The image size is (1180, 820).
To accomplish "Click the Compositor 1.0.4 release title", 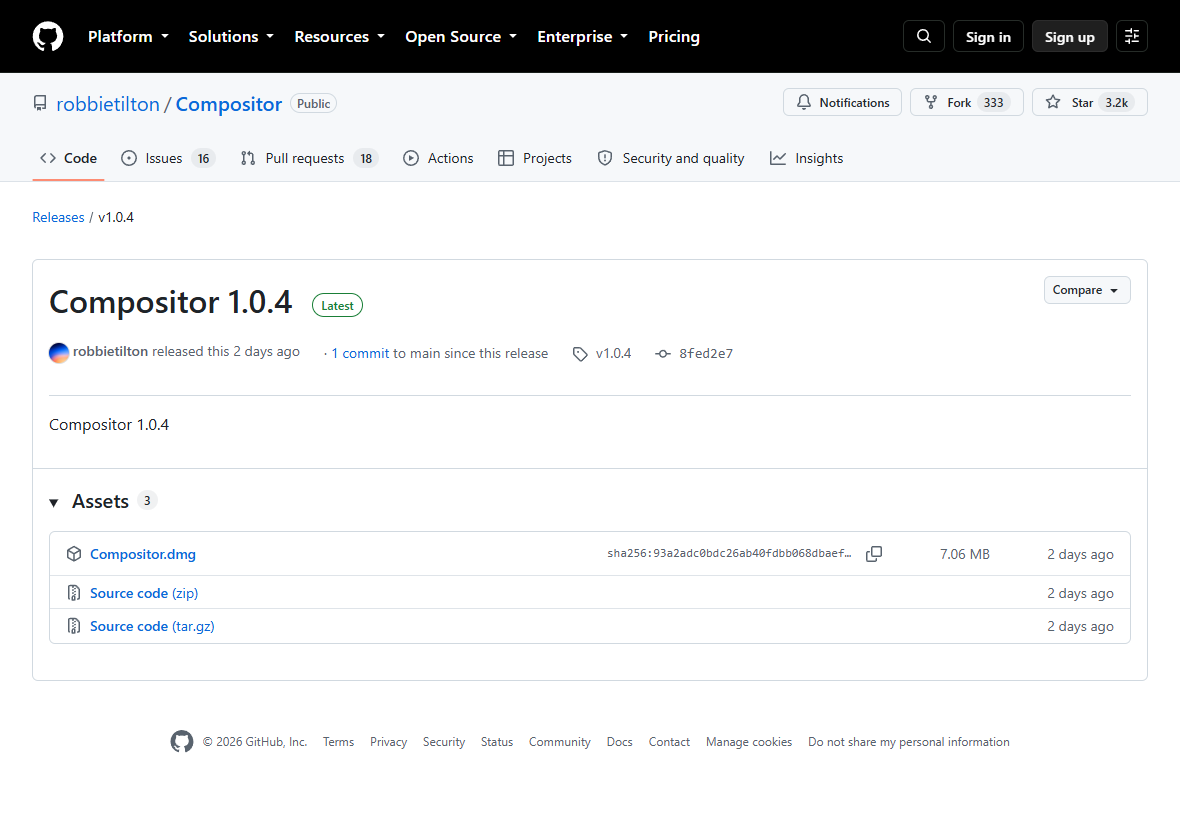I will pos(171,302).
